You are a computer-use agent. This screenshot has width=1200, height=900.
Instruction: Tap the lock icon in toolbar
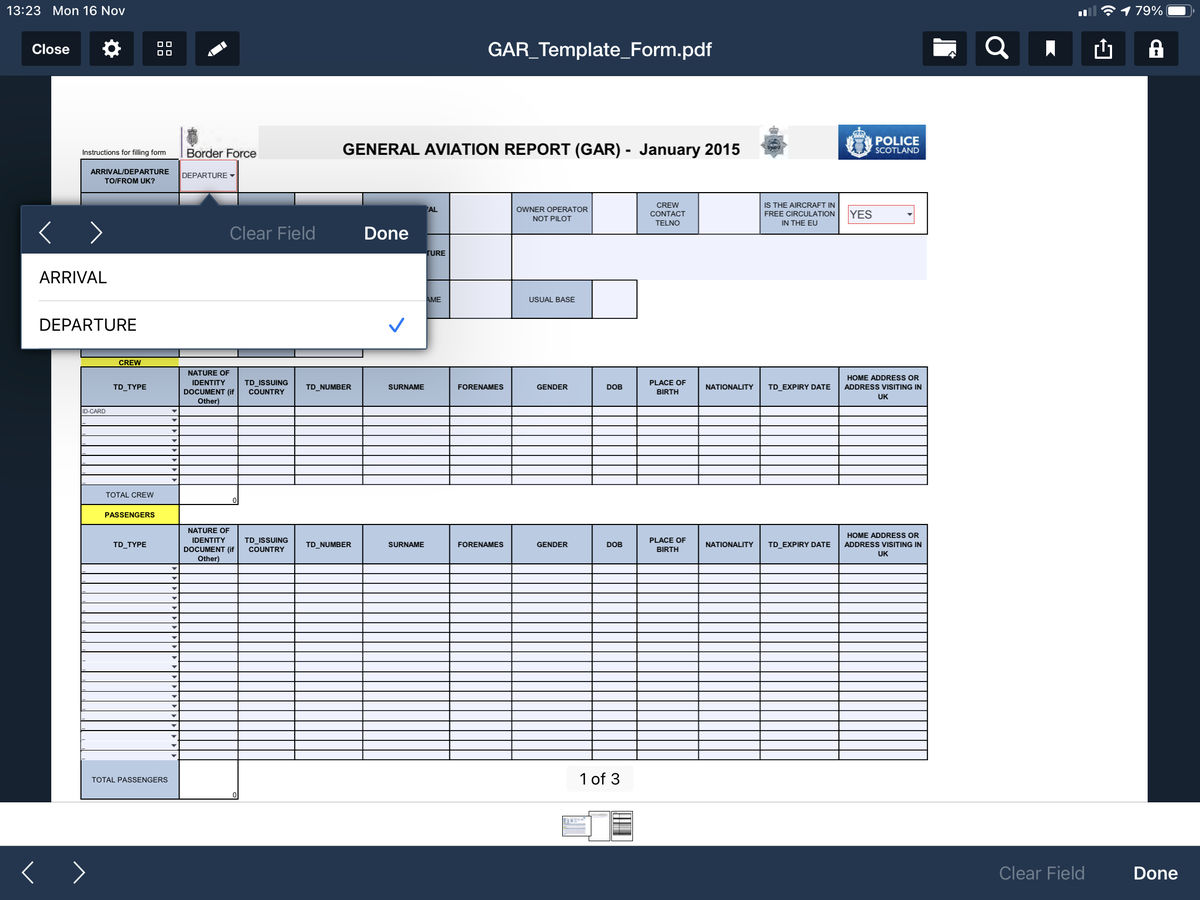point(1156,49)
